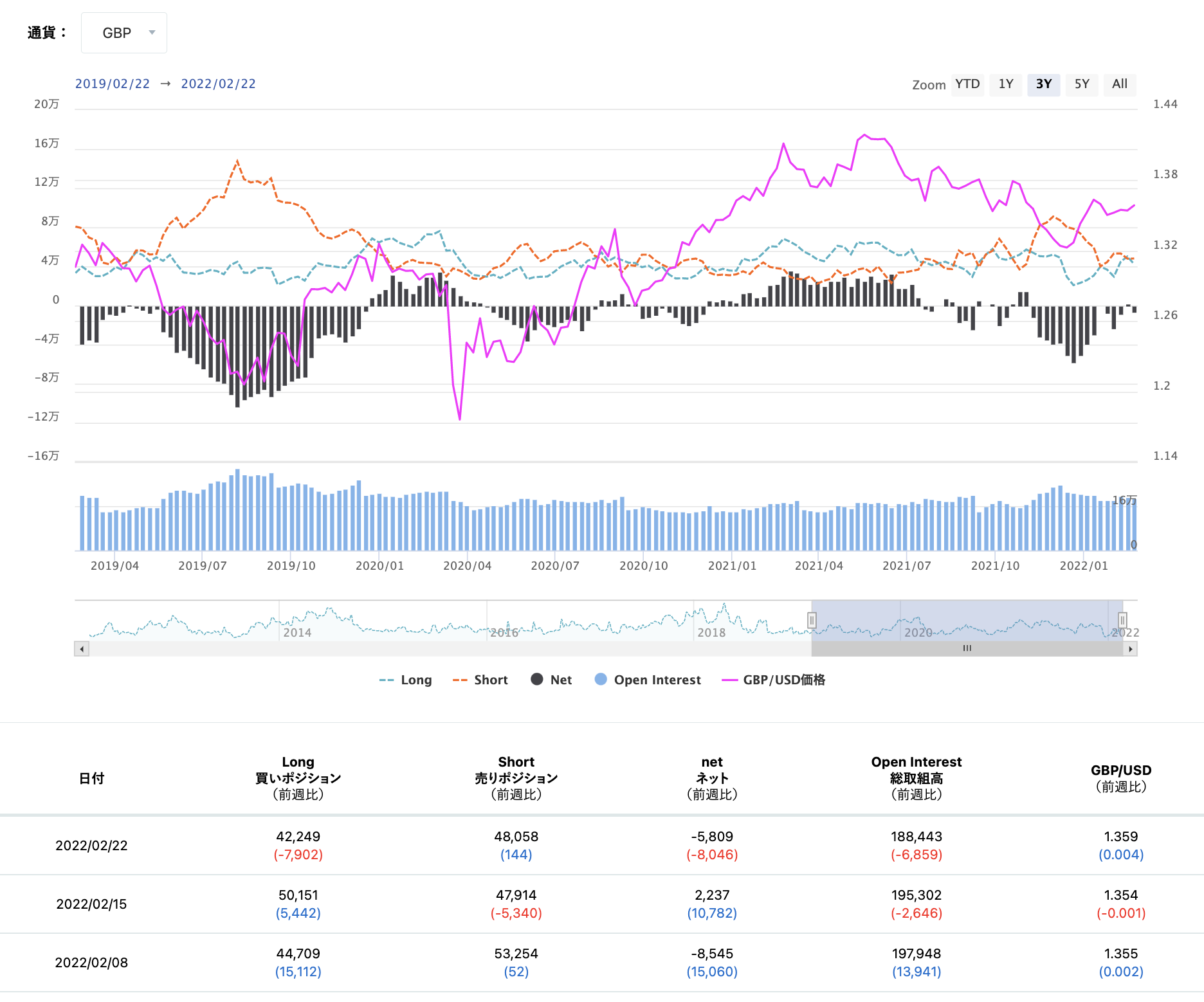This screenshot has height=1002, width=1204.
Task: Toggle the Open Interest series legend
Action: tap(648, 680)
